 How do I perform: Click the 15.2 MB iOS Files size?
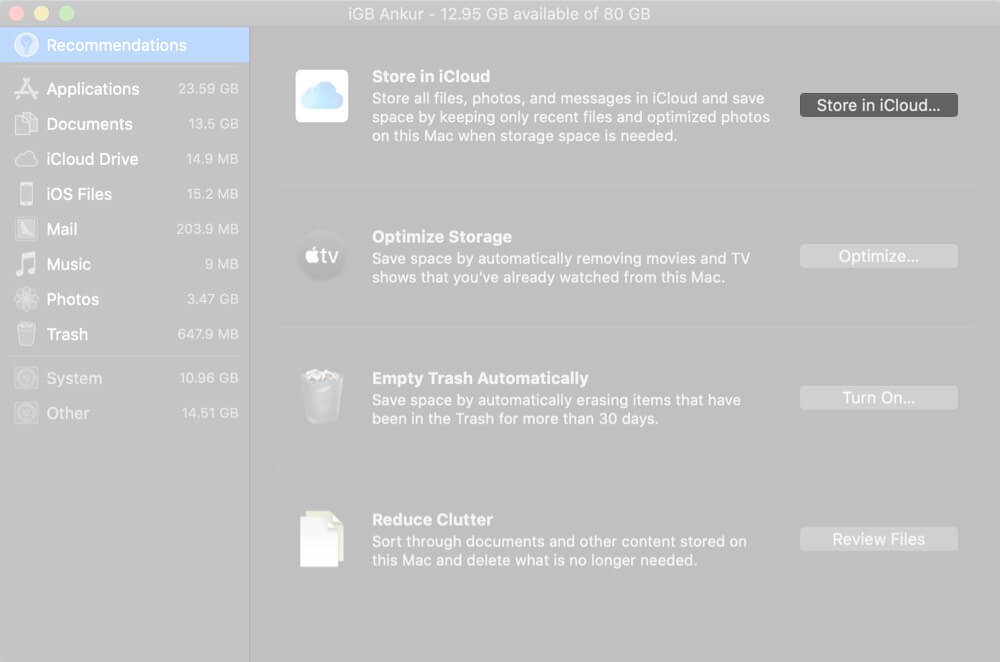tap(212, 194)
